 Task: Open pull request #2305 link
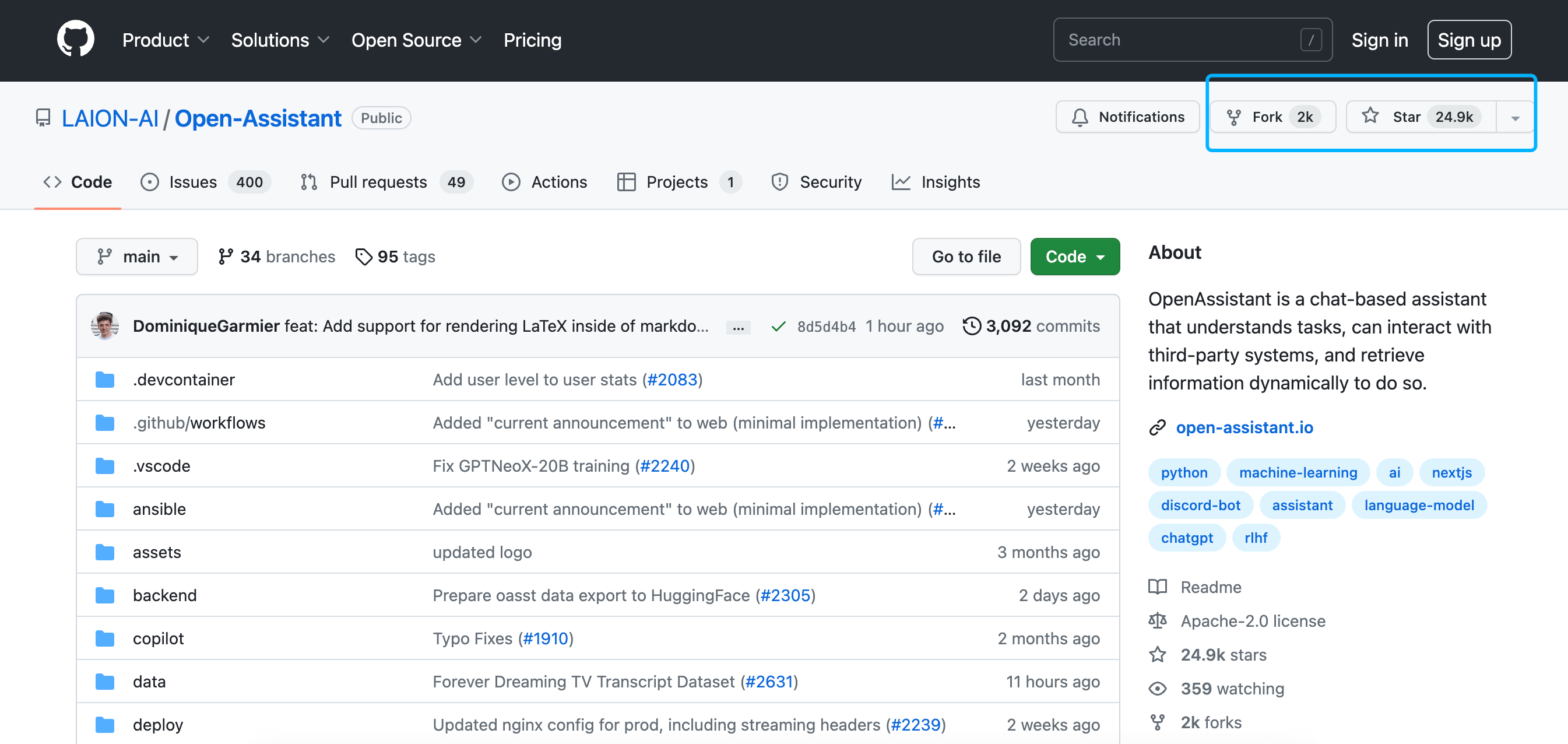[785, 595]
